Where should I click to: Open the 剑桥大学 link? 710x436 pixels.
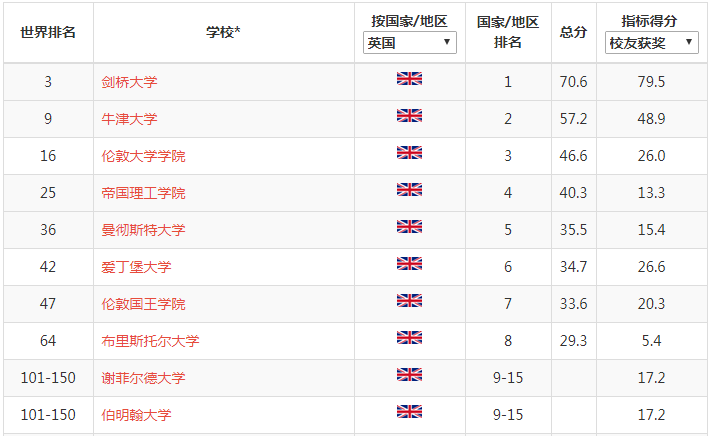(x=129, y=82)
